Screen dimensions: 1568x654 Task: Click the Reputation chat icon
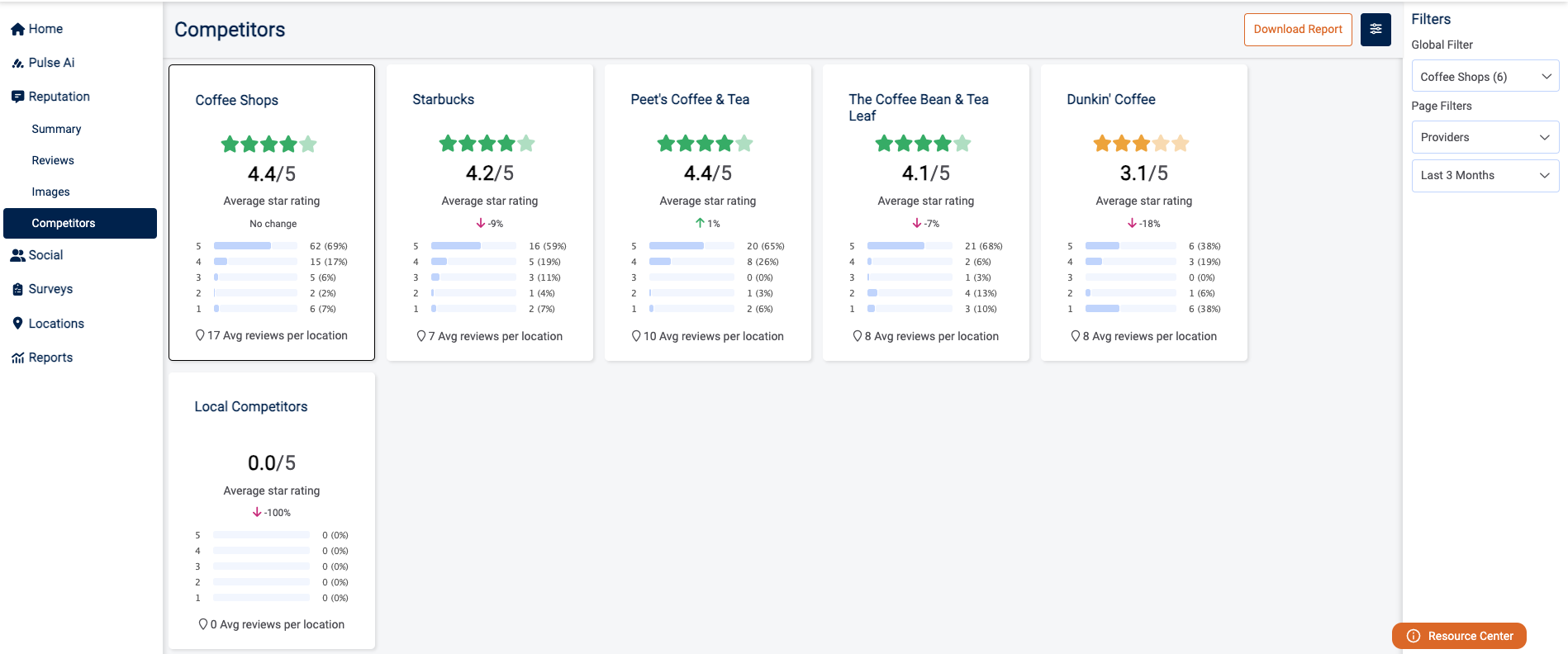17,97
